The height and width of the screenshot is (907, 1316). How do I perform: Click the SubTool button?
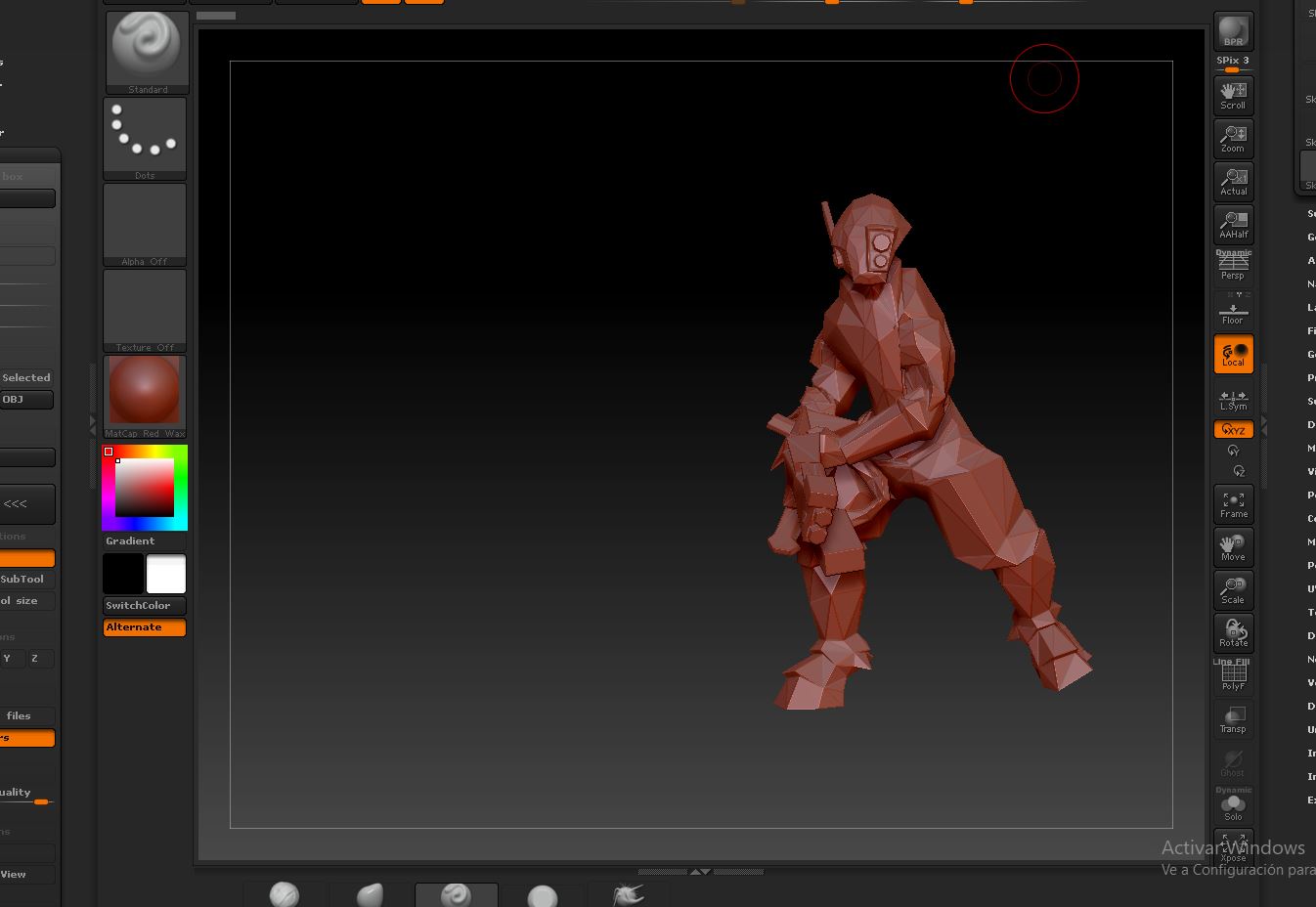pos(26,580)
